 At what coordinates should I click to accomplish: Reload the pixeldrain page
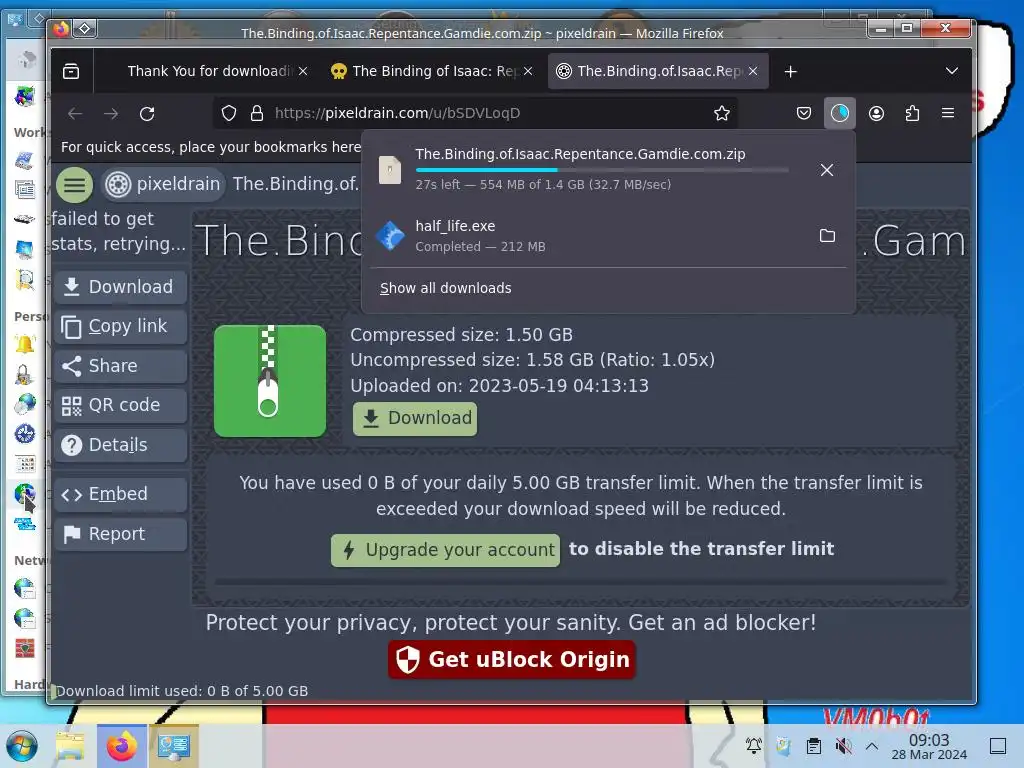tap(147, 113)
